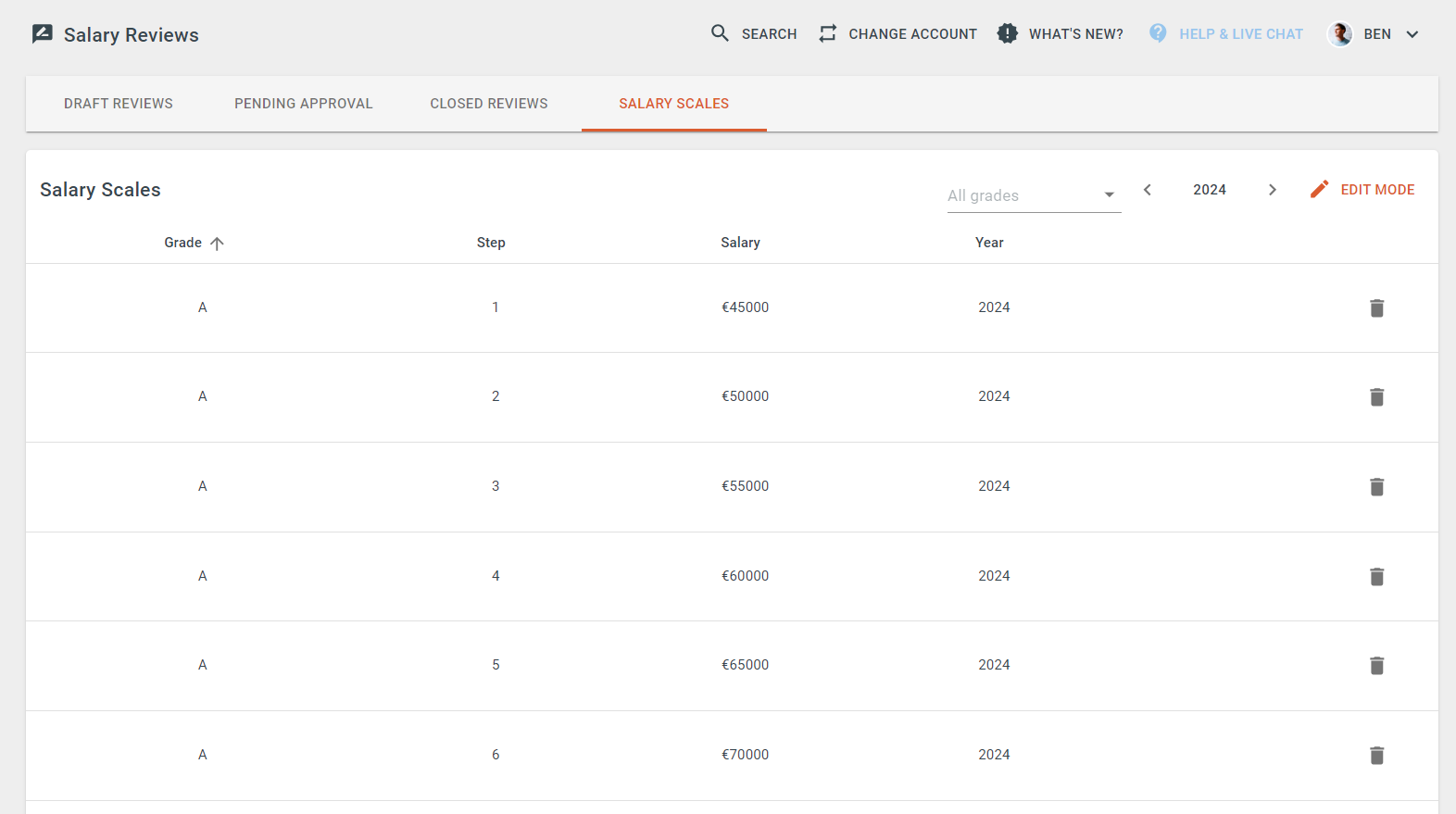This screenshot has height=814, width=1456.
Task: Open the Draft Reviews tab
Action: pyautogui.click(x=119, y=104)
